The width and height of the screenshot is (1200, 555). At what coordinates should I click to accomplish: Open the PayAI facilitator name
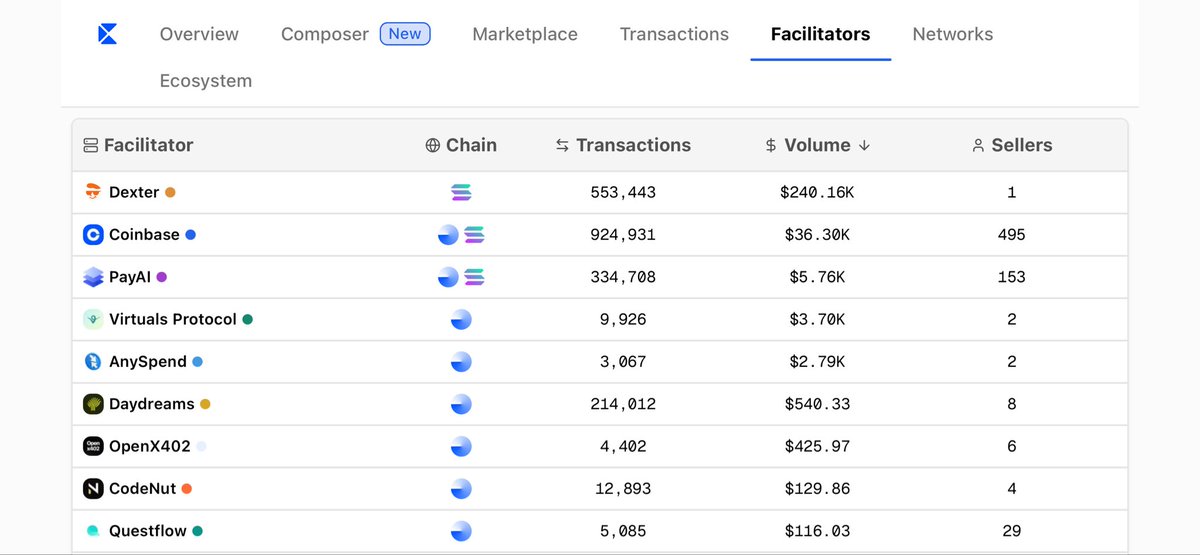130,277
